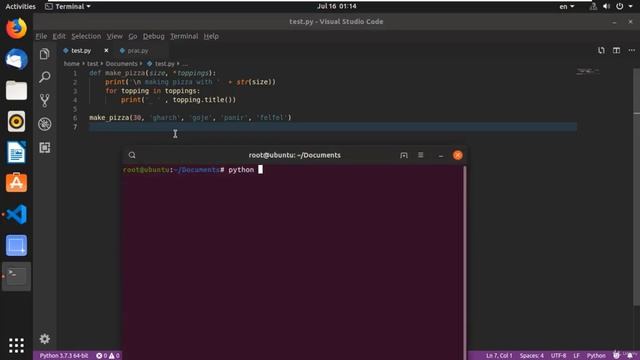Open the View menu
Image resolution: width=640 pixels, height=360 pixels.
click(115, 36)
